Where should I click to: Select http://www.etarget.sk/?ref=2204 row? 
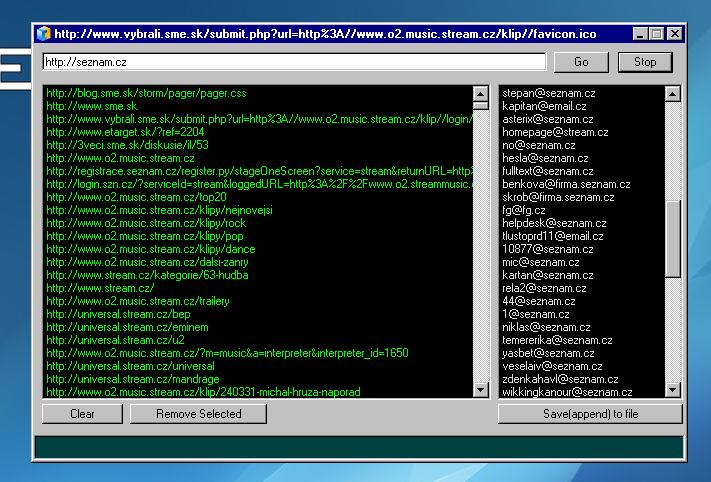pyautogui.click(x=125, y=132)
